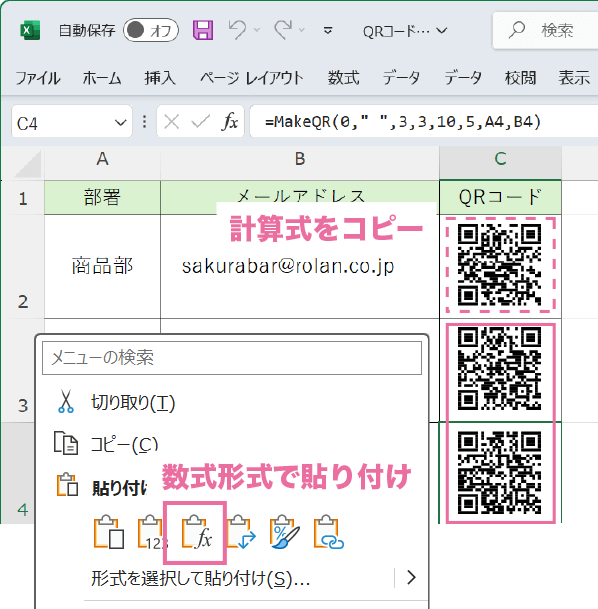Click the QR code in cell C3
598x609 pixels.
(499, 369)
